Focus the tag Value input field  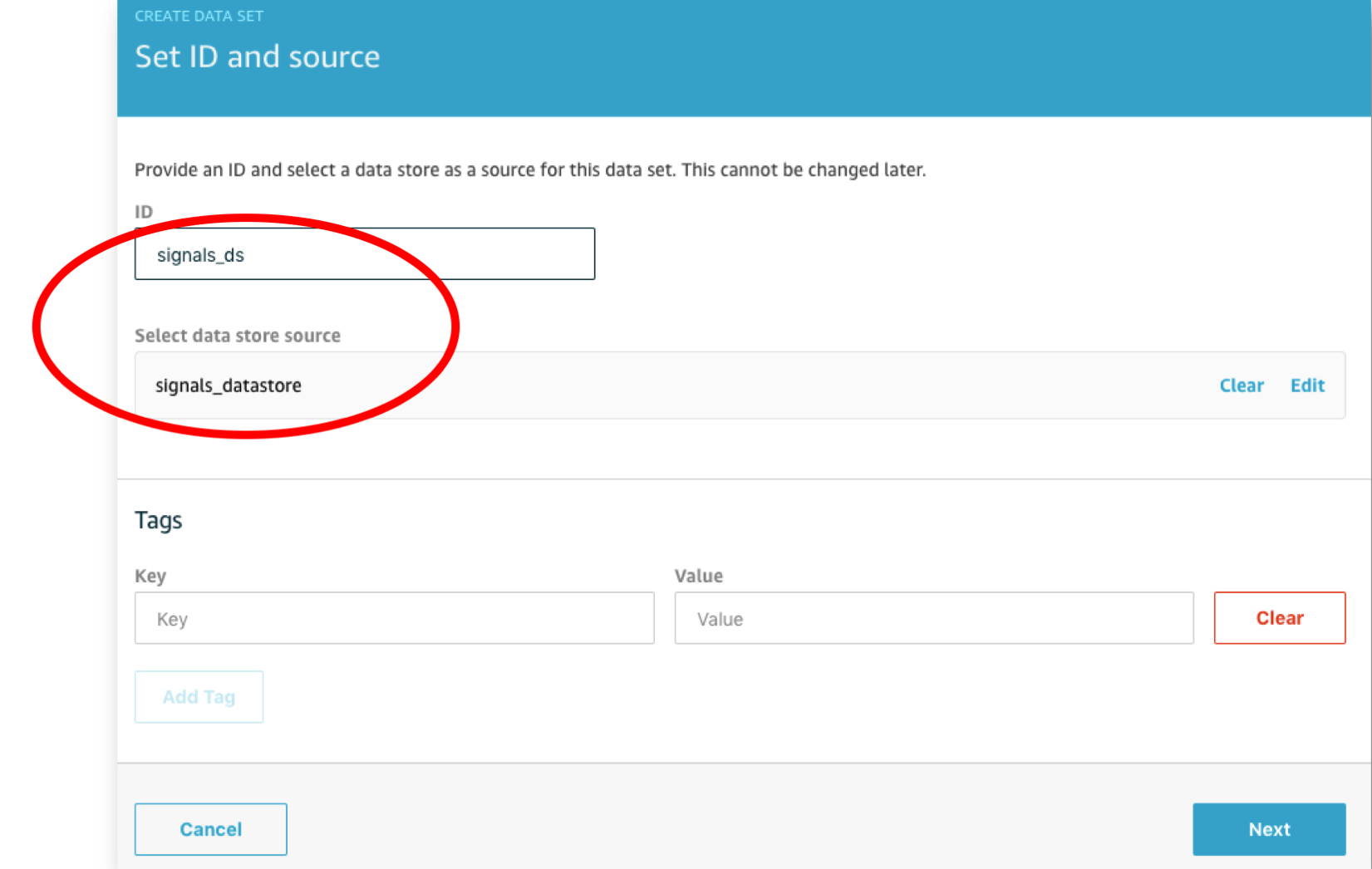pyautogui.click(x=933, y=618)
